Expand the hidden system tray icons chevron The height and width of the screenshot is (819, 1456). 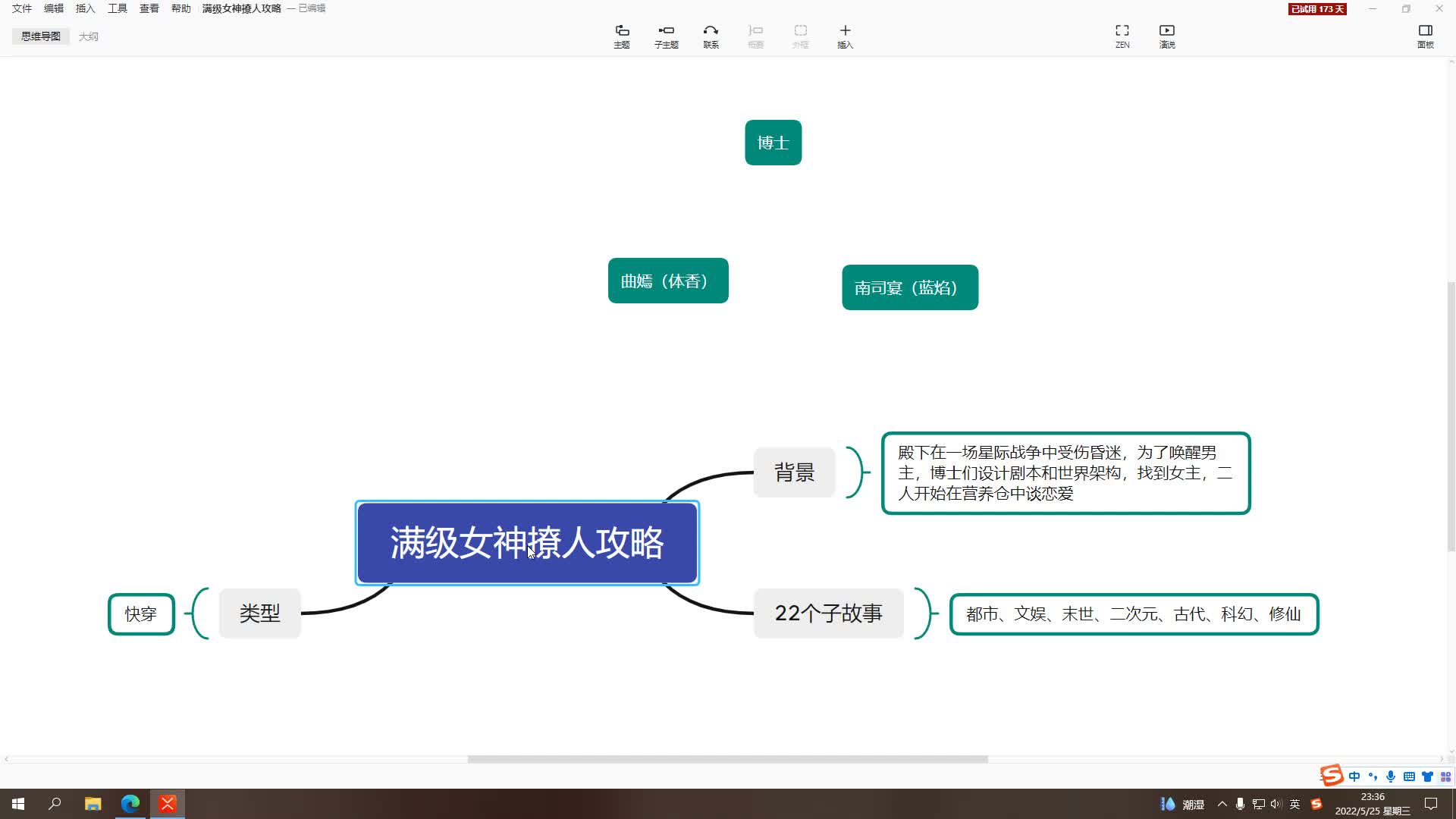(1222, 804)
